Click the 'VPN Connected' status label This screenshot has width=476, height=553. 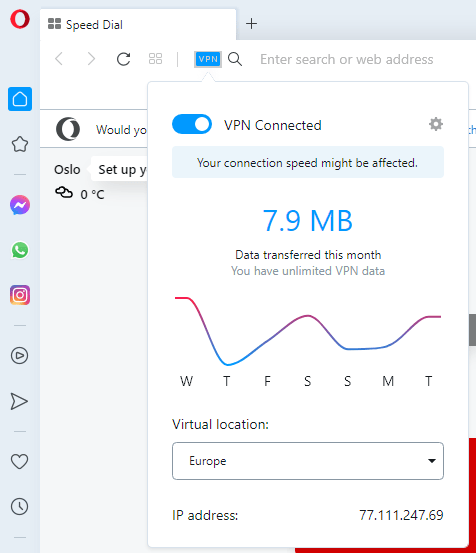[x=273, y=125]
